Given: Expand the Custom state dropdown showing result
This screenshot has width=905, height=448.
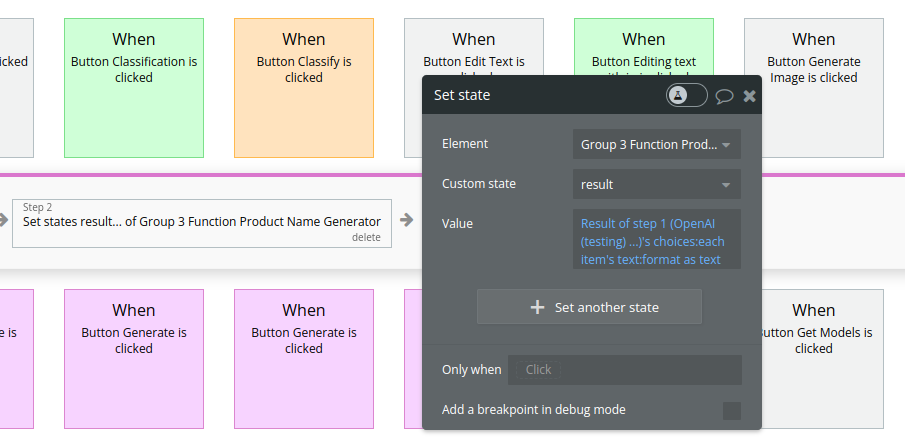Looking at the screenshot, I should [x=656, y=184].
